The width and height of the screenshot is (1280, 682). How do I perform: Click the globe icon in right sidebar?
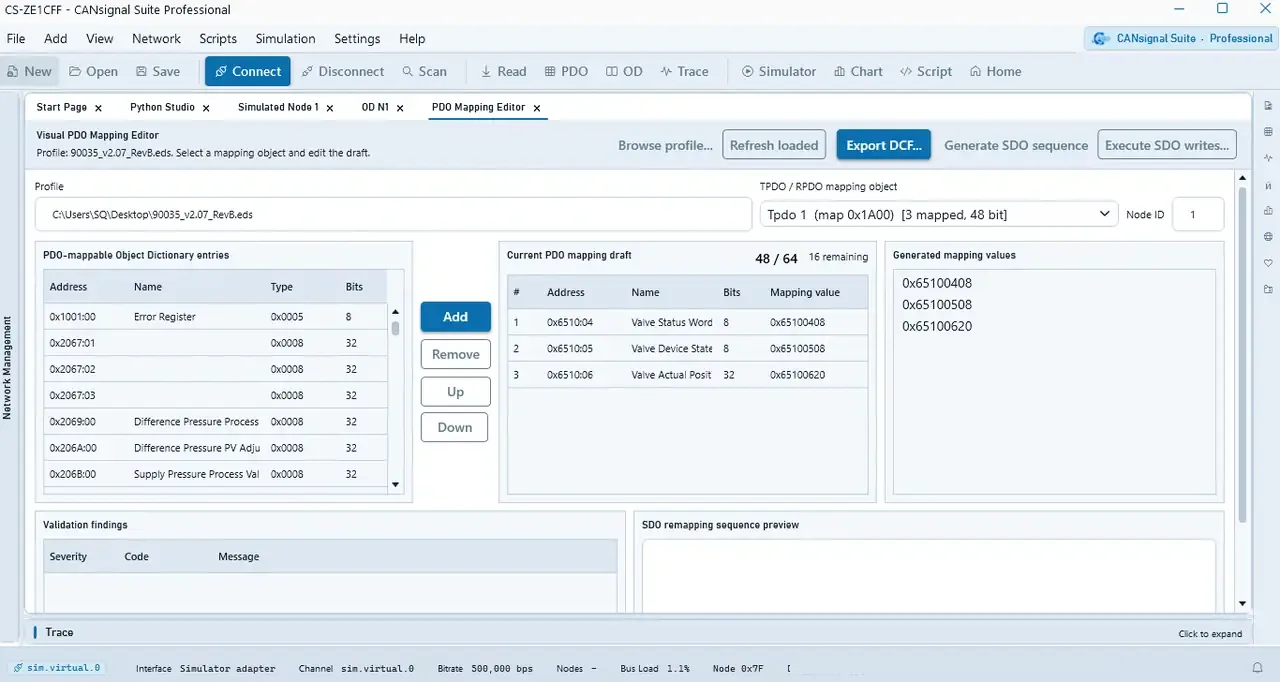(1268, 237)
